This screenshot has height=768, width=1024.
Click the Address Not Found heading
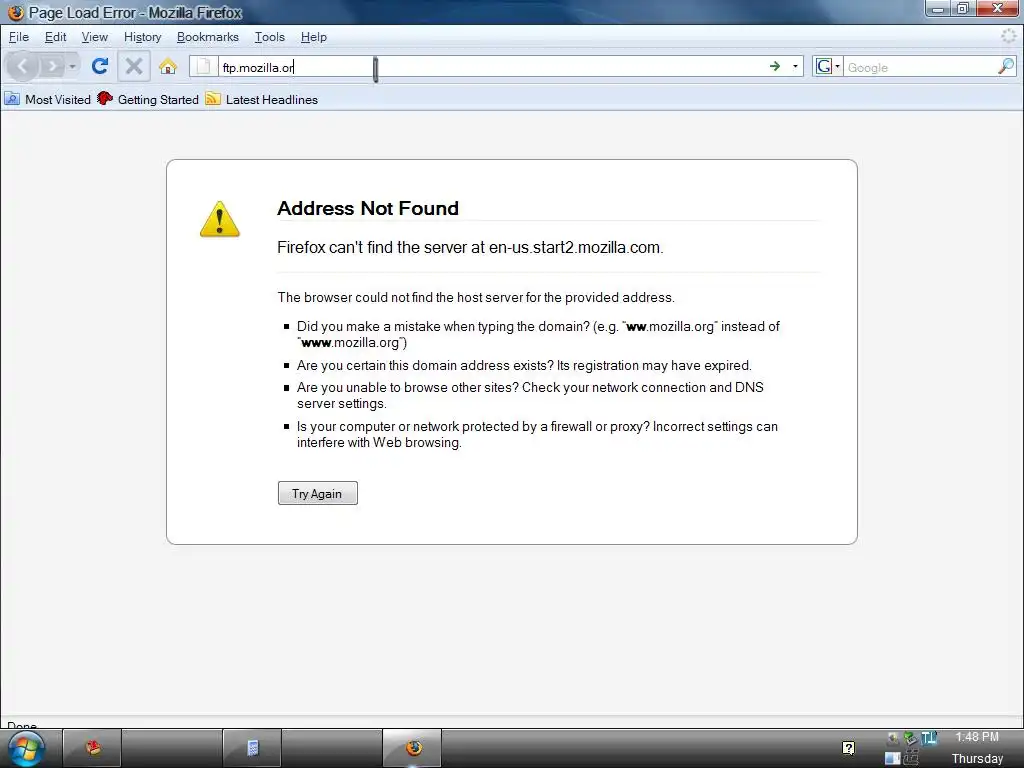click(x=368, y=208)
